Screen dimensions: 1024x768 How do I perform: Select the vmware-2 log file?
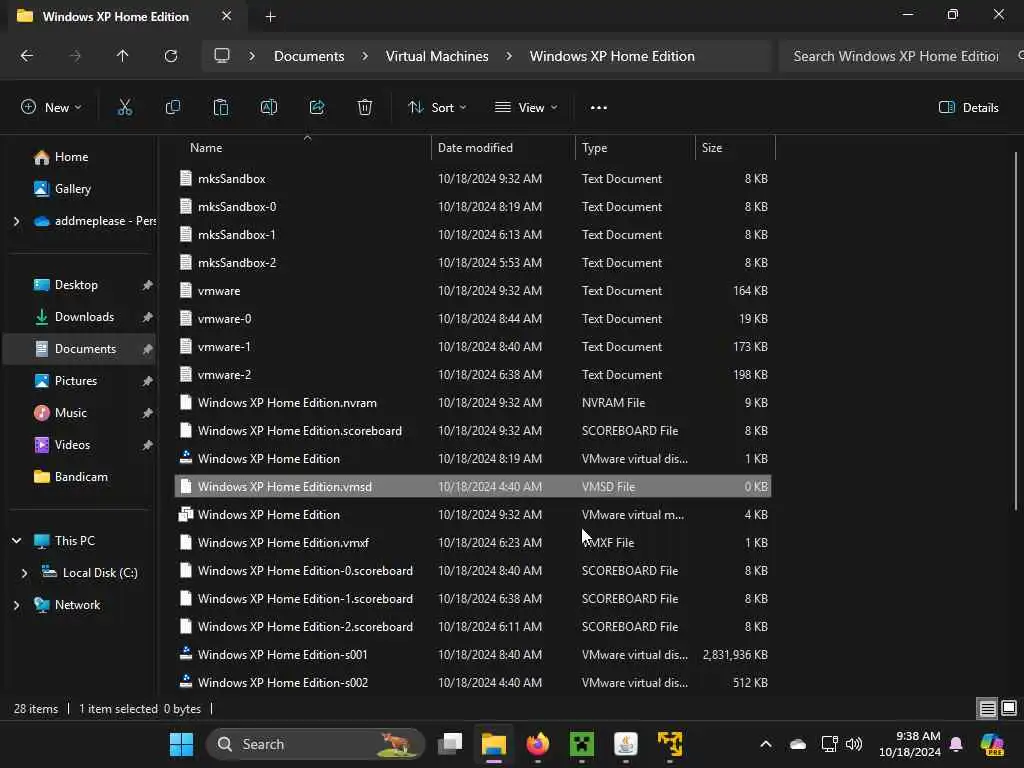click(x=473, y=375)
